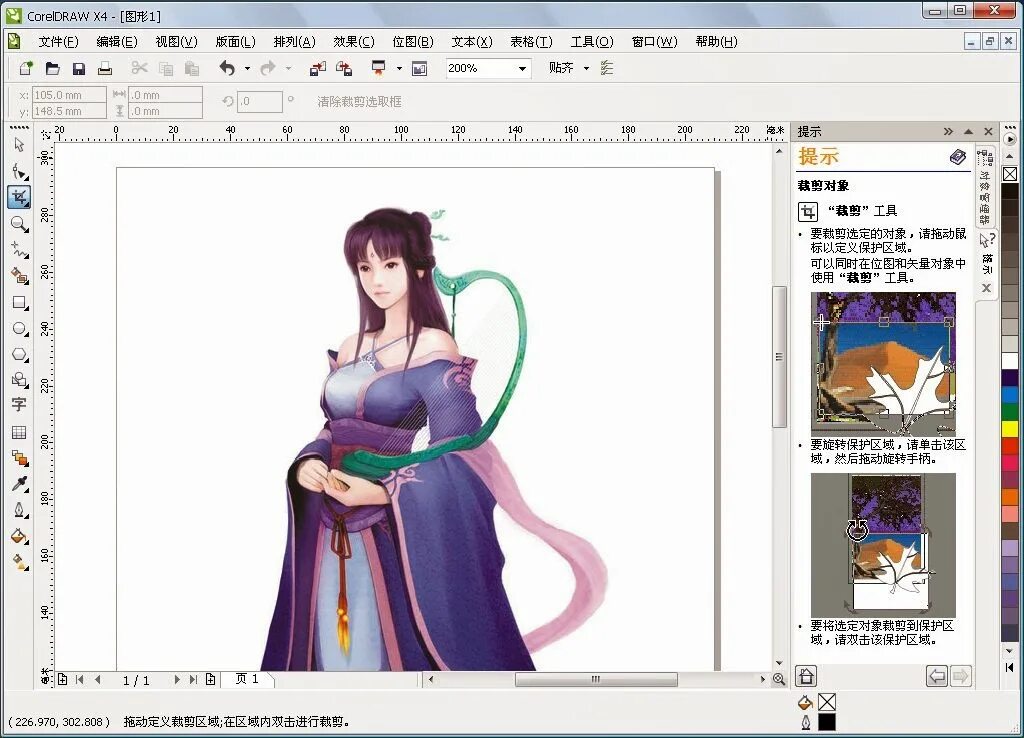Open the Application Launcher dropdown arrow

coord(399,68)
